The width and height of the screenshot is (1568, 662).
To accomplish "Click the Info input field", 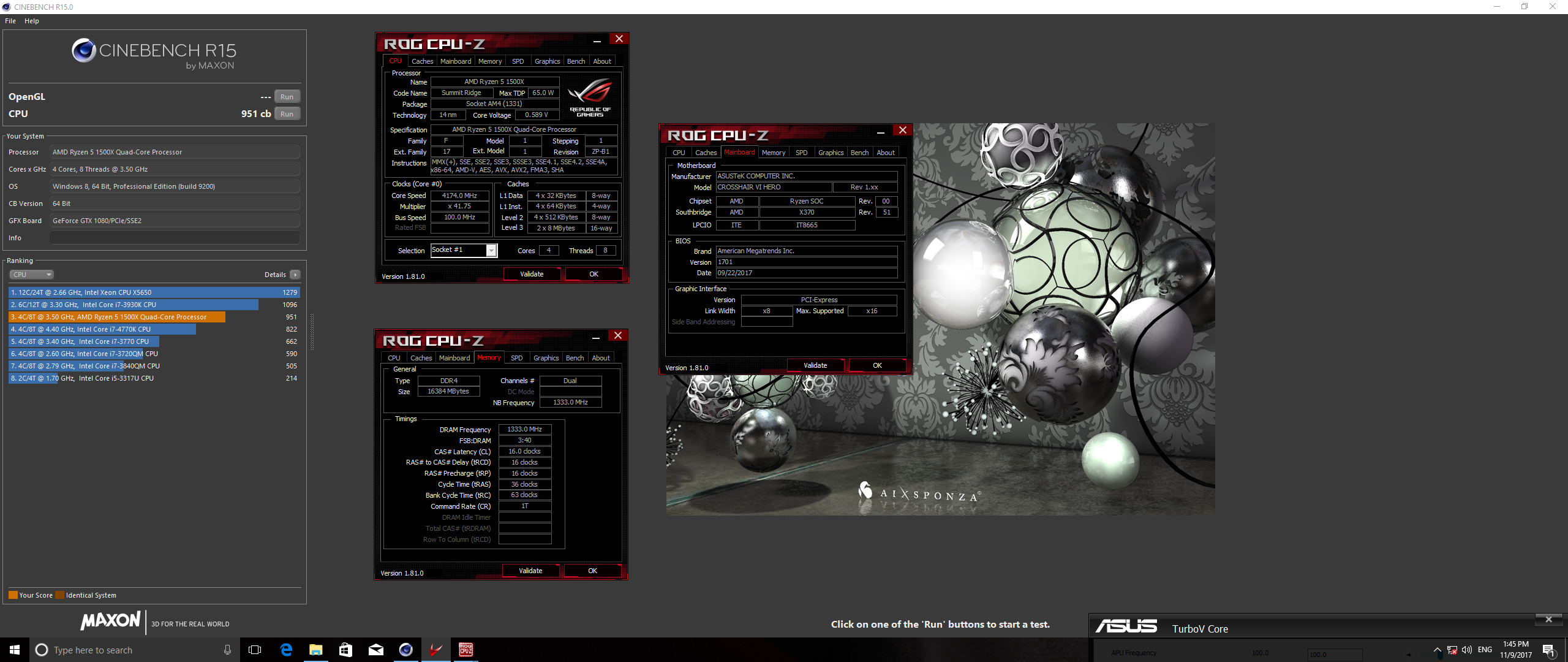I will (175, 238).
